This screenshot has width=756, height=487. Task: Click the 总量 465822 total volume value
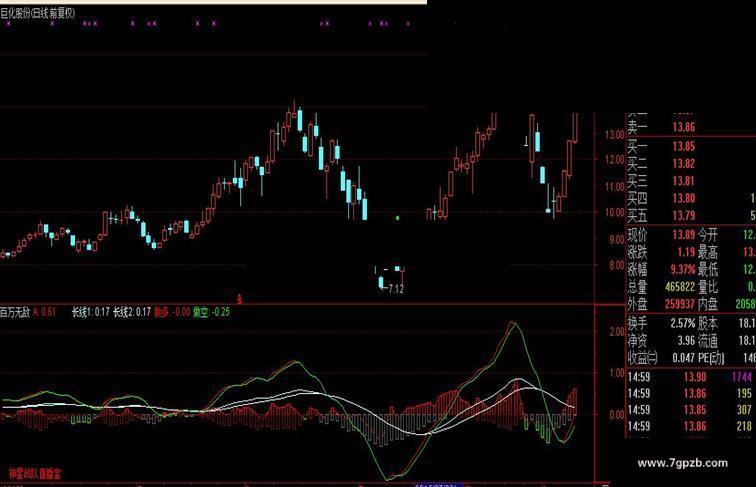click(680, 287)
